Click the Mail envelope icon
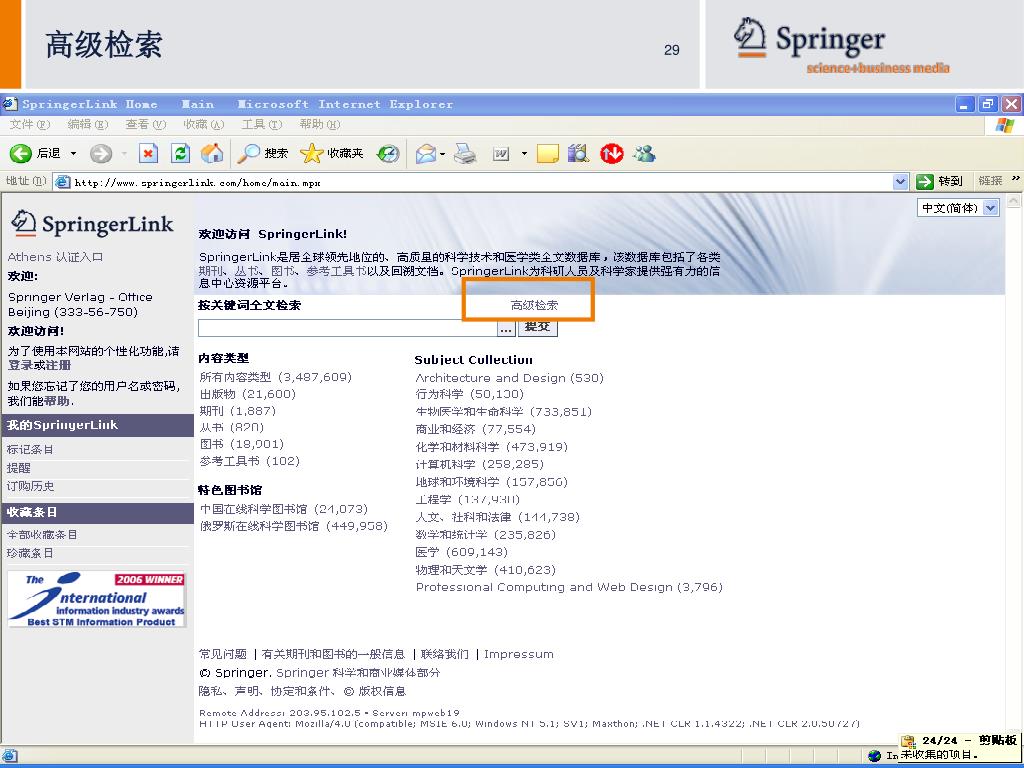Viewport: 1024px width, 768px height. pos(425,153)
